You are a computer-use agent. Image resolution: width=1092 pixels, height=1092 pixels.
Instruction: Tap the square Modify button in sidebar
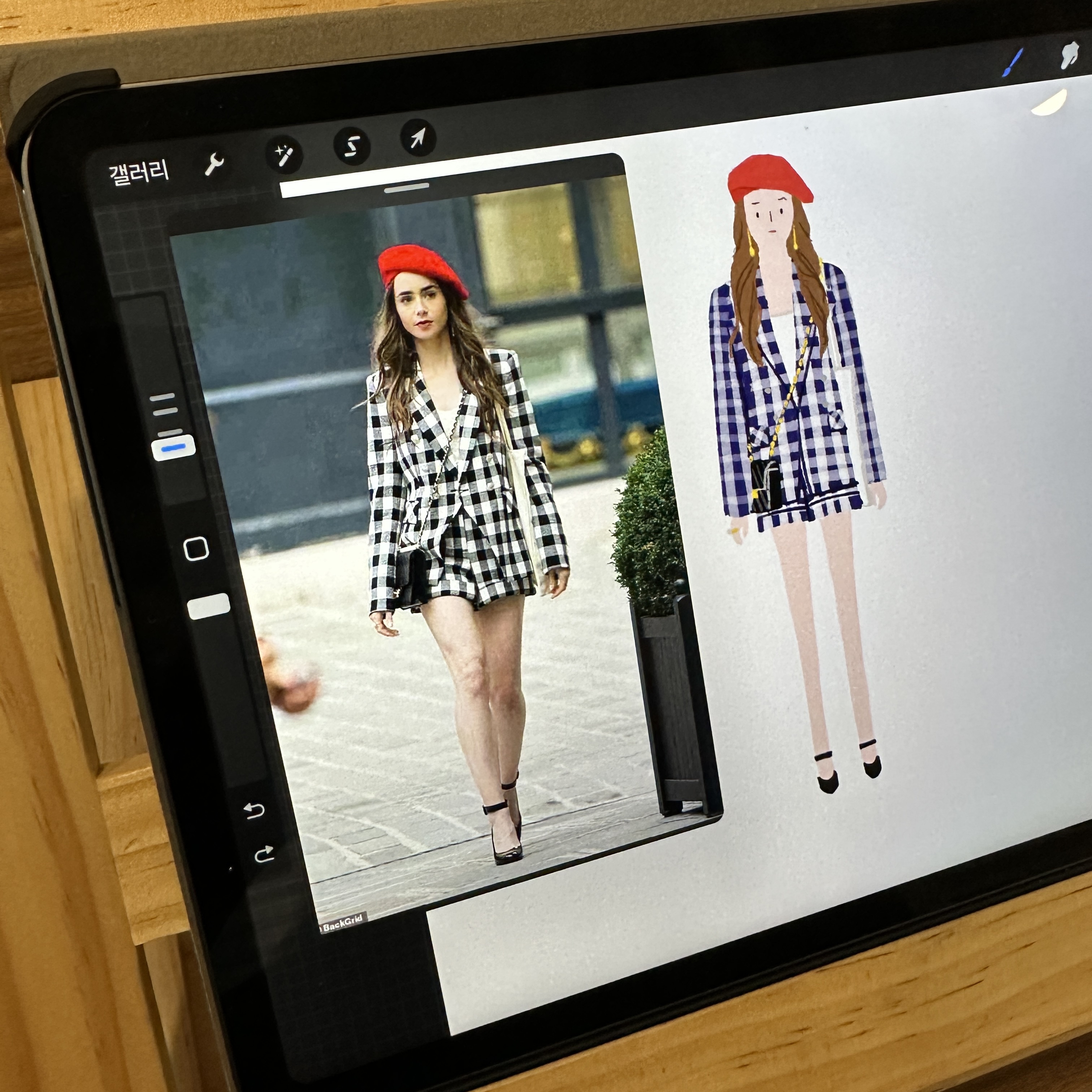pos(196,548)
